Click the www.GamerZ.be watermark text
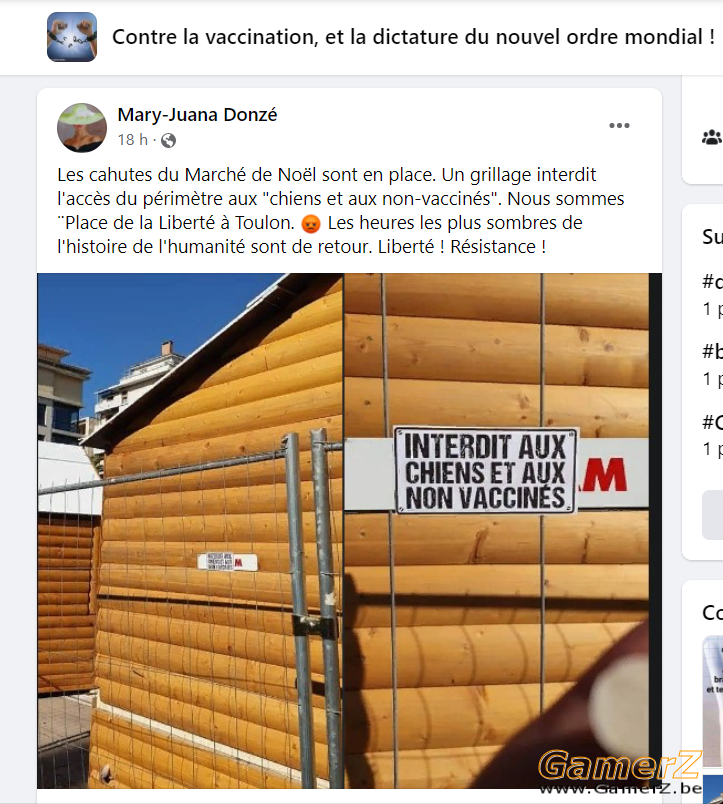723x804 pixels. point(620,789)
